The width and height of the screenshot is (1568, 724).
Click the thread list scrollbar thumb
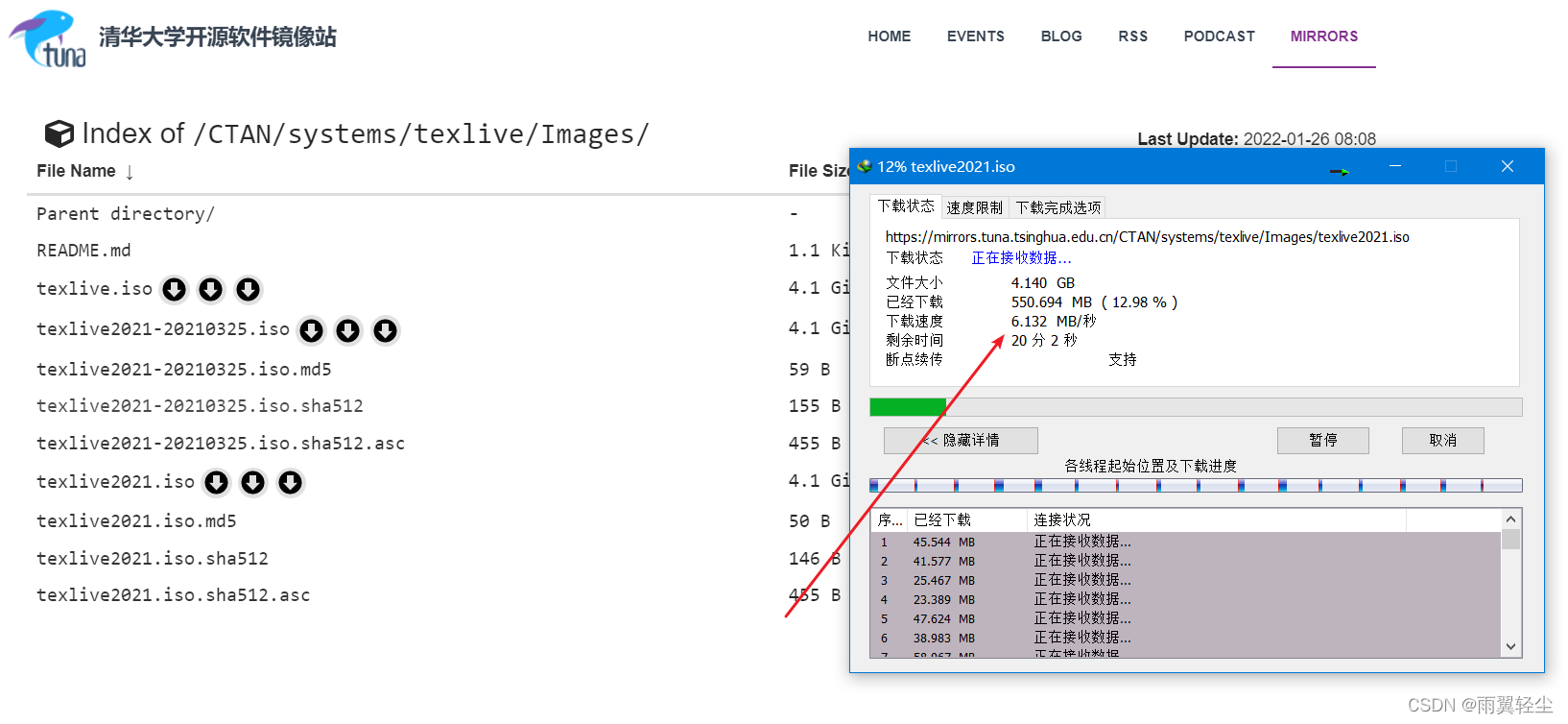coord(1511,539)
